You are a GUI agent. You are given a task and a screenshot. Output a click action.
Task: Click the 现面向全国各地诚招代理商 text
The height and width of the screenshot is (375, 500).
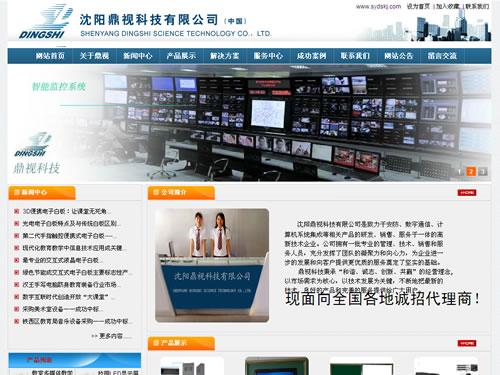point(382,298)
